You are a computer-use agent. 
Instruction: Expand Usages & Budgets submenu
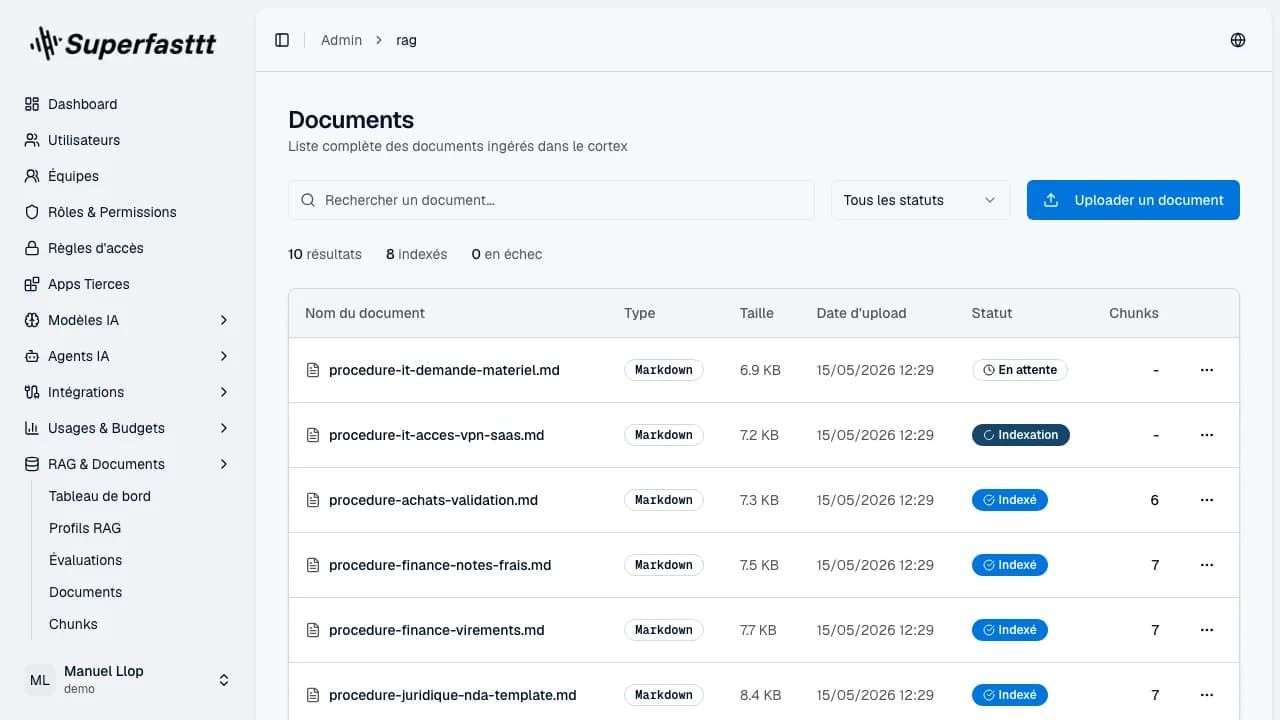pyautogui.click(x=127, y=428)
